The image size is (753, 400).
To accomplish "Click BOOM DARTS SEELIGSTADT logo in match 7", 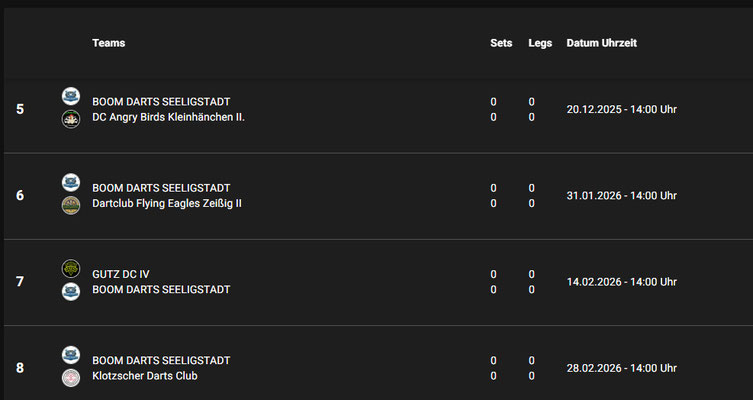I will coord(71,291).
